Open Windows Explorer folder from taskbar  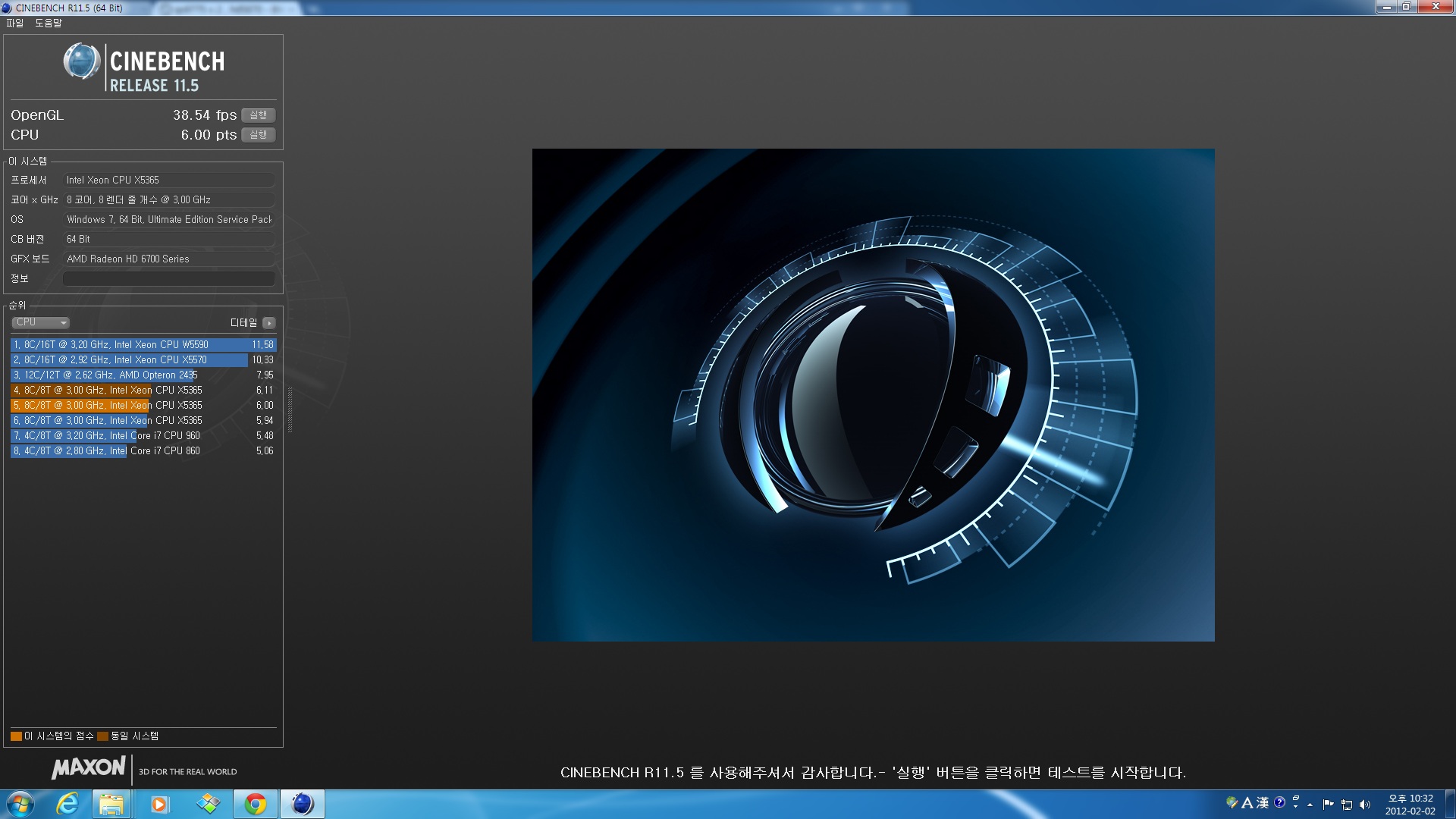click(x=111, y=804)
